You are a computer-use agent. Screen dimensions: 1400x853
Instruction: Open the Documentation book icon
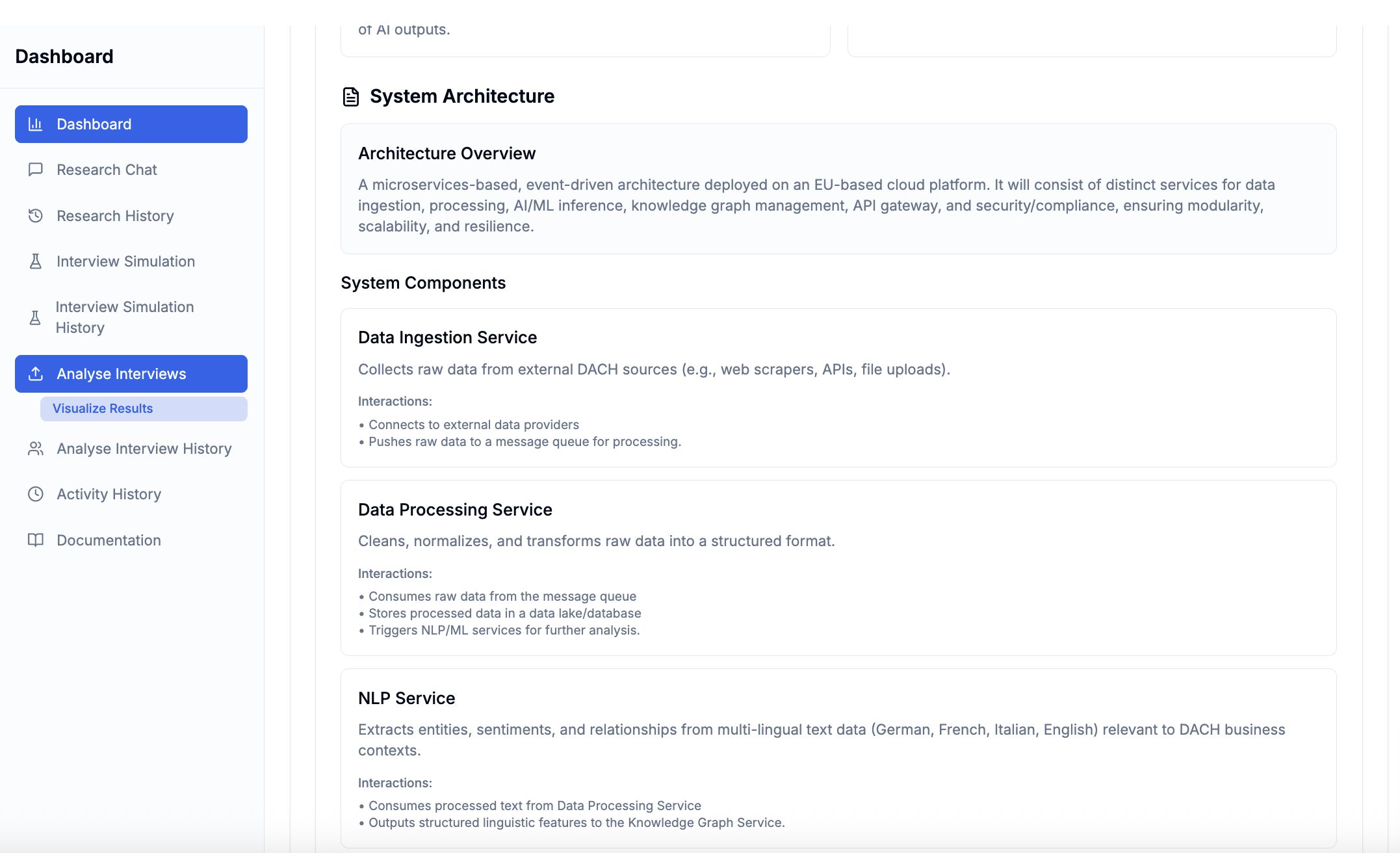[35, 540]
